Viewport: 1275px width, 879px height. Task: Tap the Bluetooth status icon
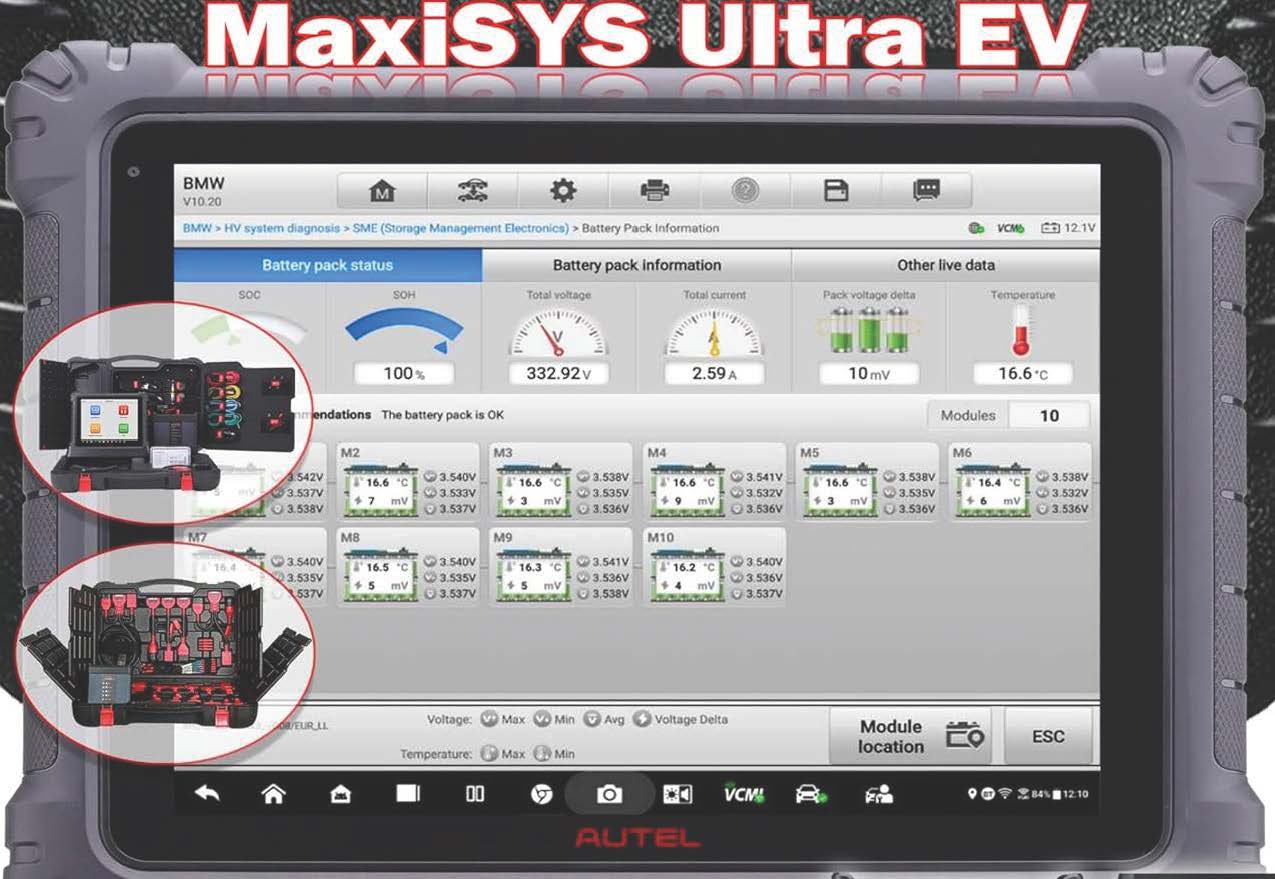tap(986, 794)
